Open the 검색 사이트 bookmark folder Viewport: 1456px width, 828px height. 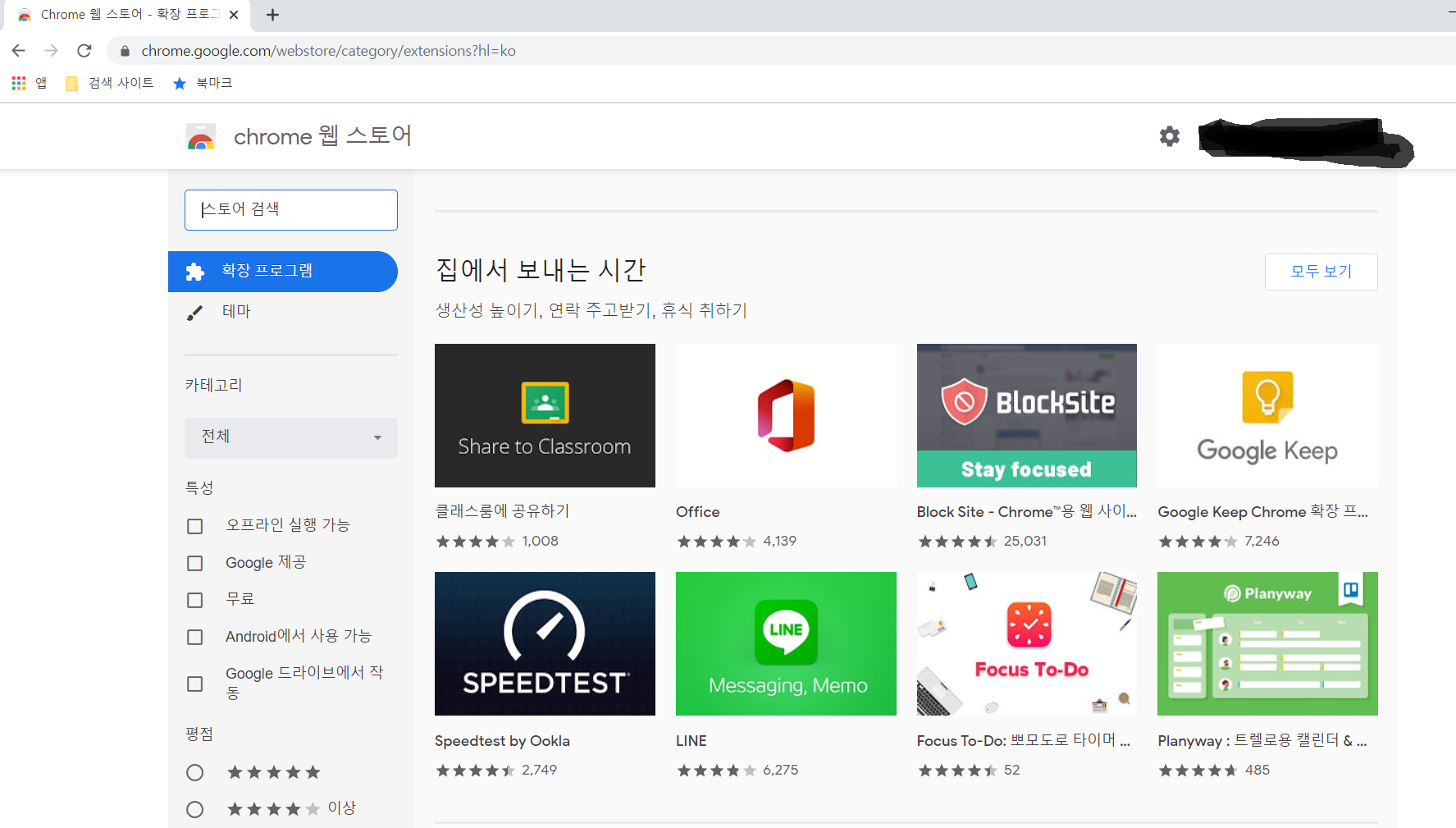(110, 83)
